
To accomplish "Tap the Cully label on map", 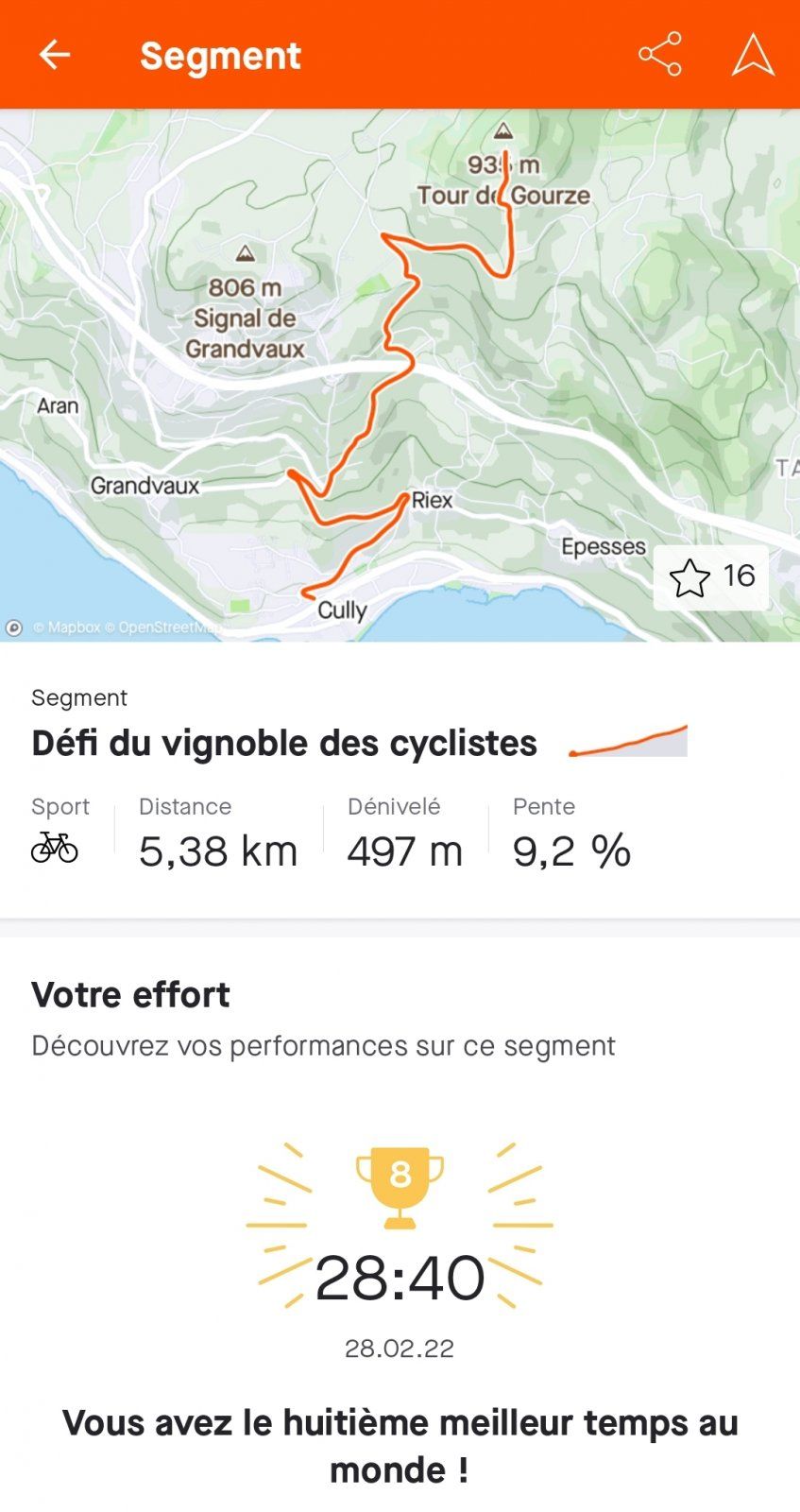I will click(x=342, y=610).
